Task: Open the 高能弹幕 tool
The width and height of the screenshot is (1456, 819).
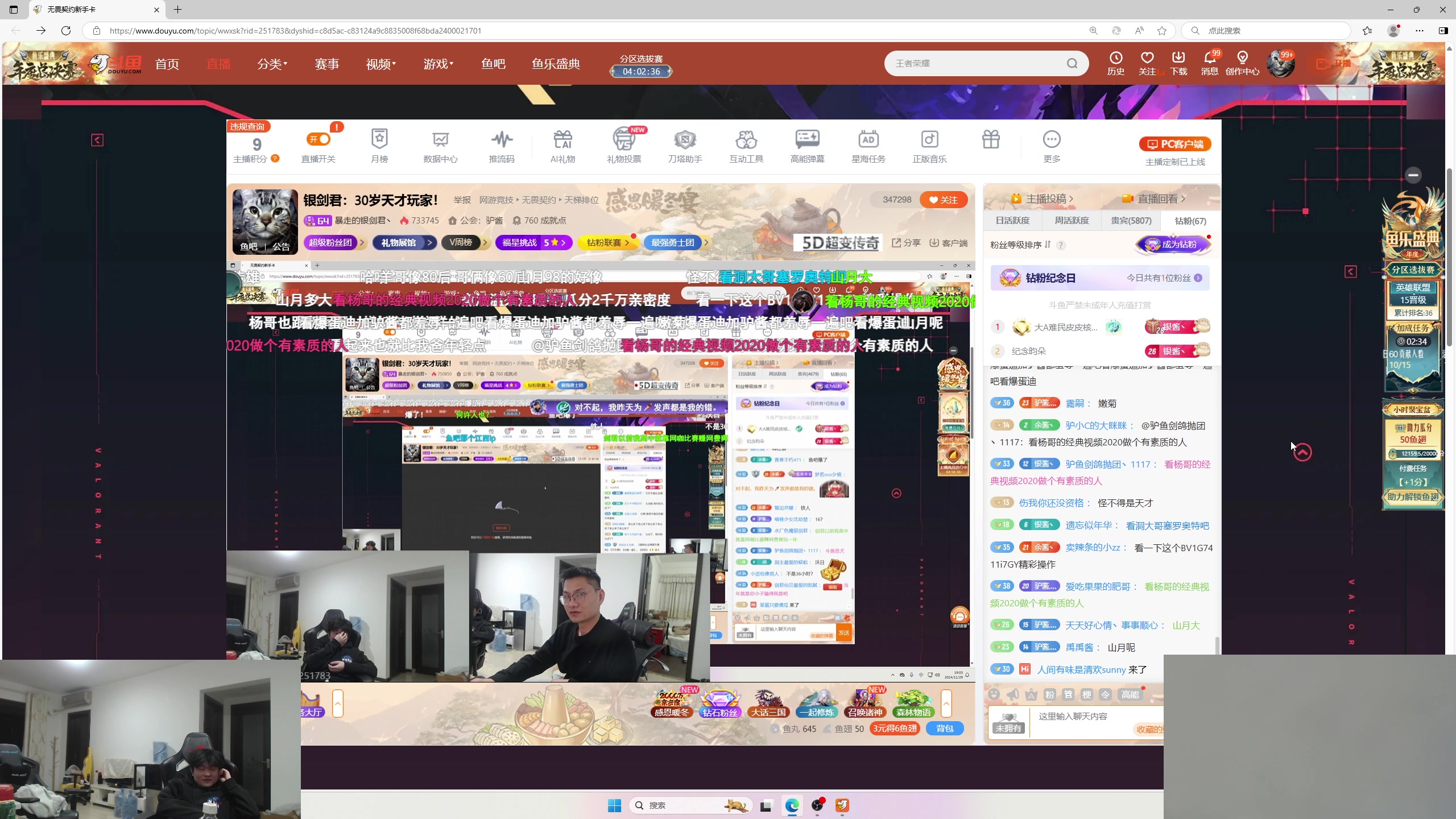Action: [807, 146]
